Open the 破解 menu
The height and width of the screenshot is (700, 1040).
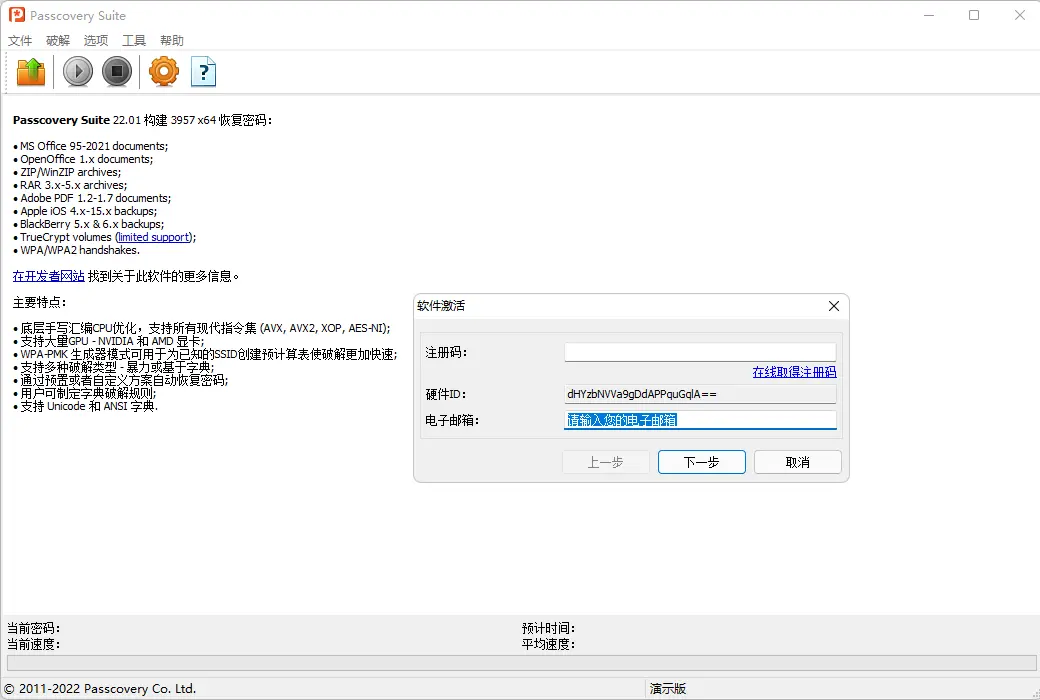[58, 40]
